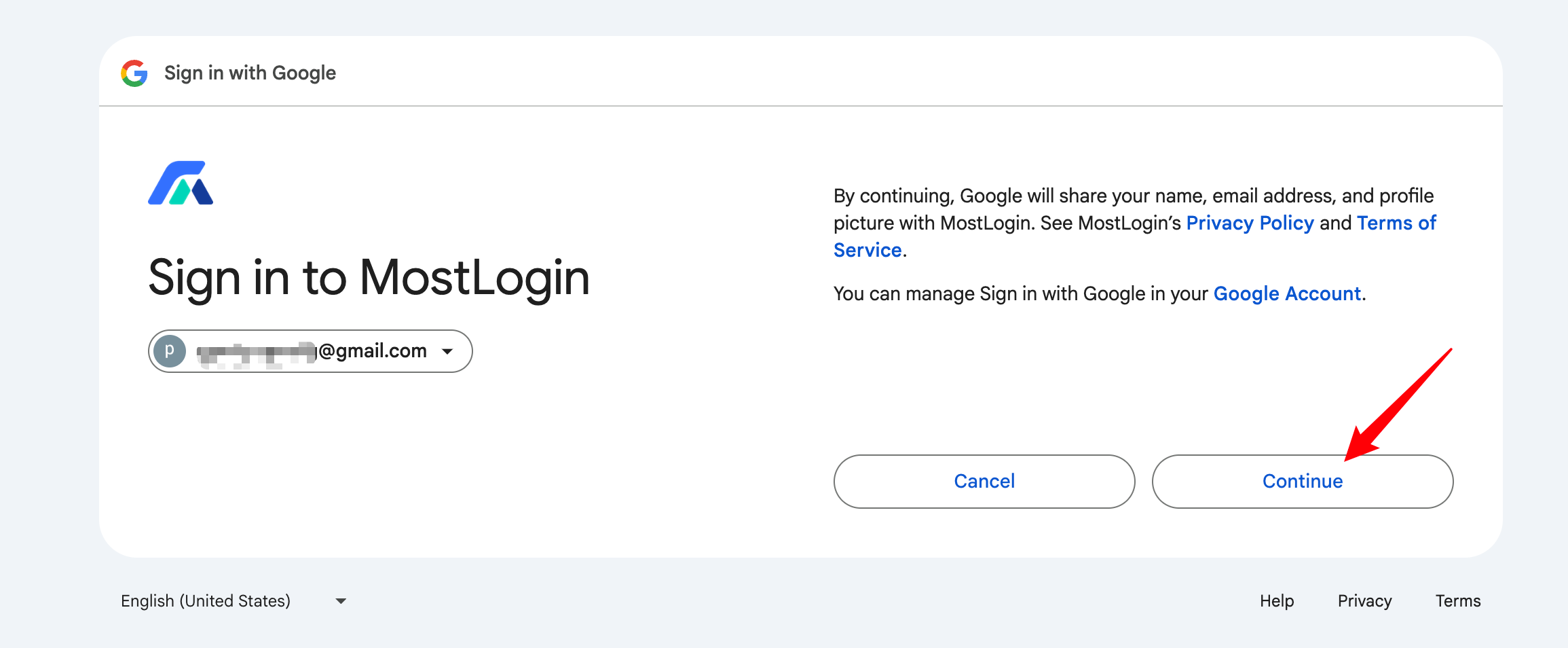Open the account chooser dropdown arrow
The height and width of the screenshot is (648, 1568).
[447, 351]
